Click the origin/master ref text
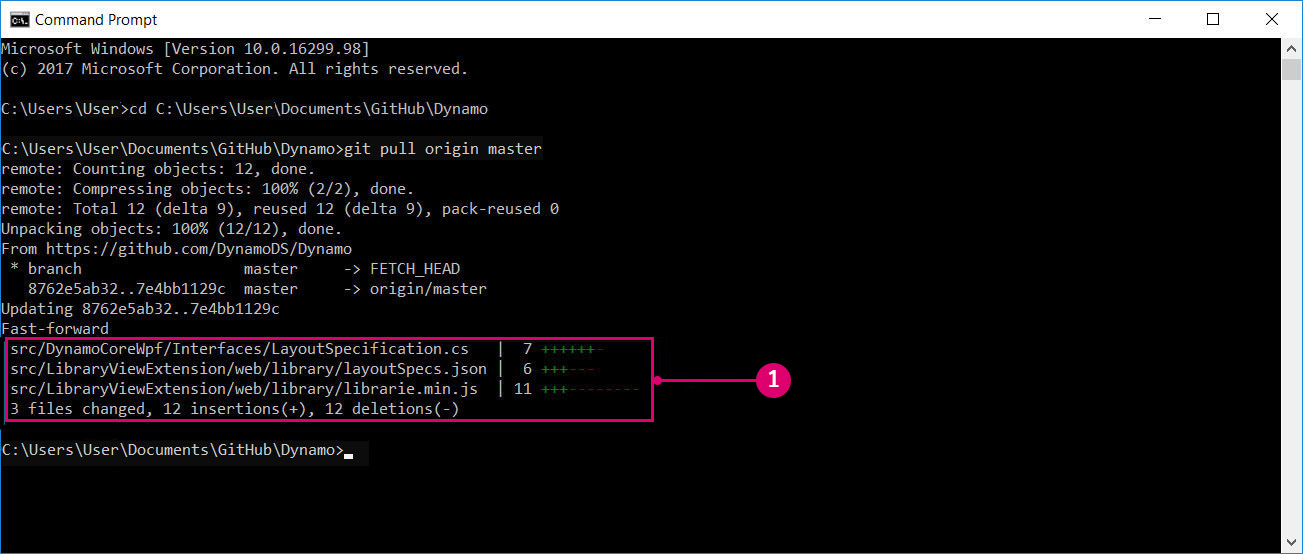 pyautogui.click(x=428, y=288)
